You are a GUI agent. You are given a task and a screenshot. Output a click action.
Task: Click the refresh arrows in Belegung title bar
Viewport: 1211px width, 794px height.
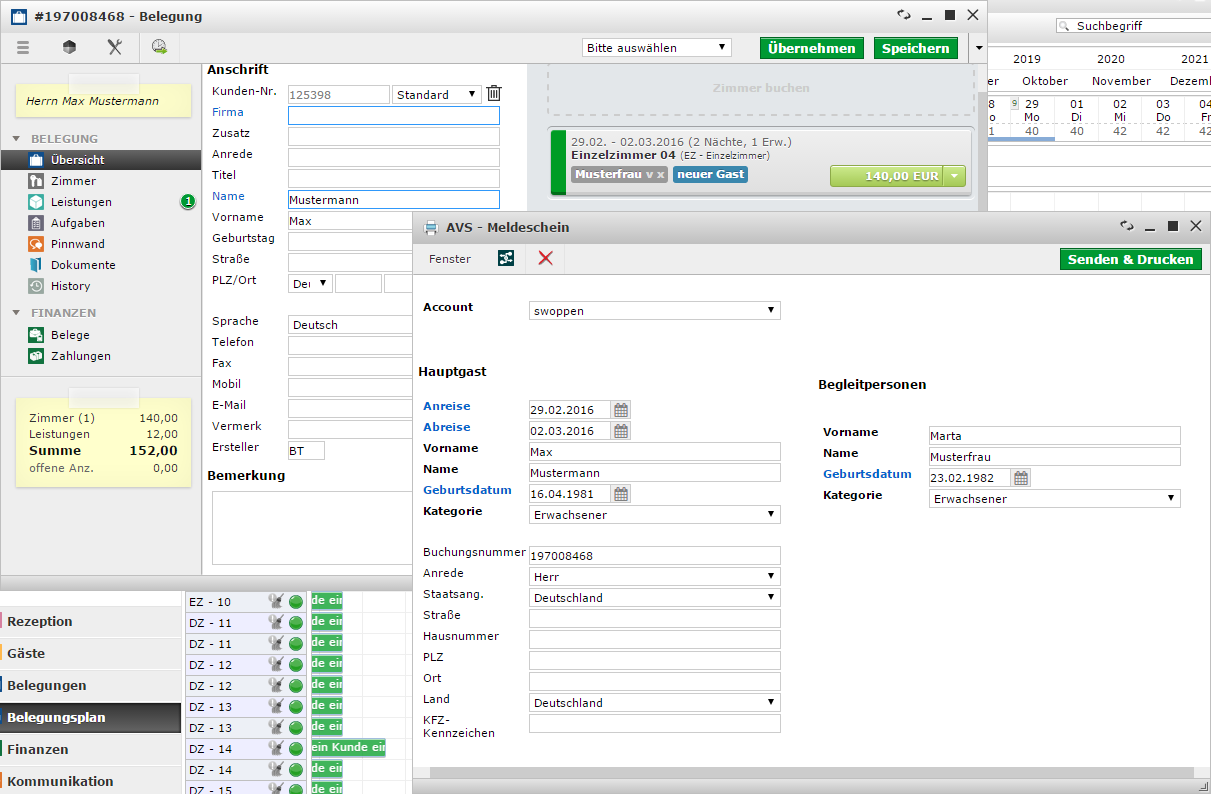(904, 15)
